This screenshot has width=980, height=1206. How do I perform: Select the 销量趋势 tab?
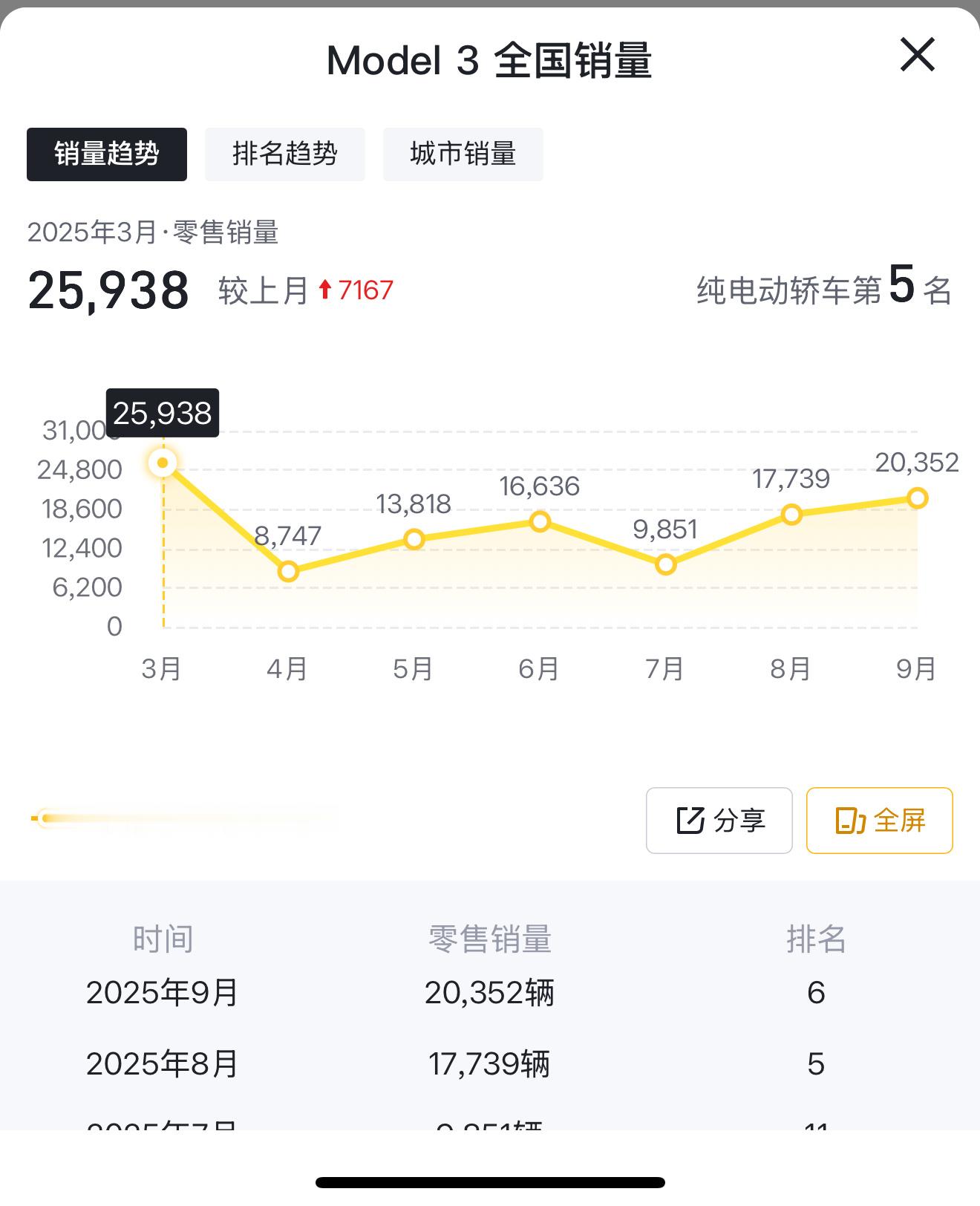point(107,154)
